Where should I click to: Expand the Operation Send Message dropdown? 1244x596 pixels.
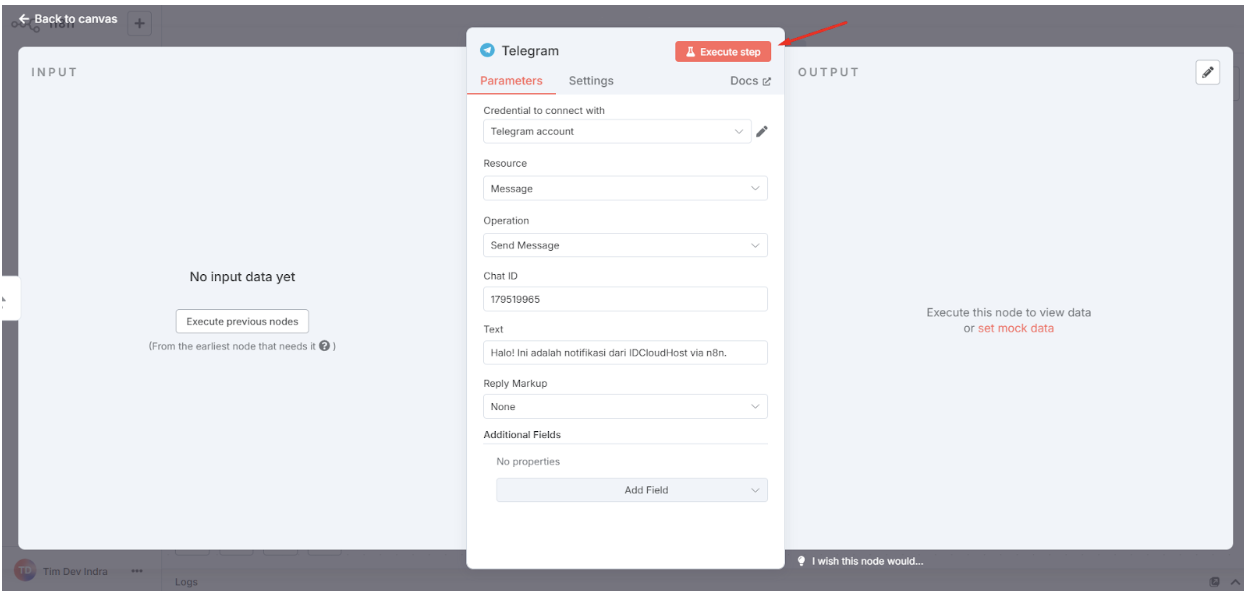(x=625, y=245)
